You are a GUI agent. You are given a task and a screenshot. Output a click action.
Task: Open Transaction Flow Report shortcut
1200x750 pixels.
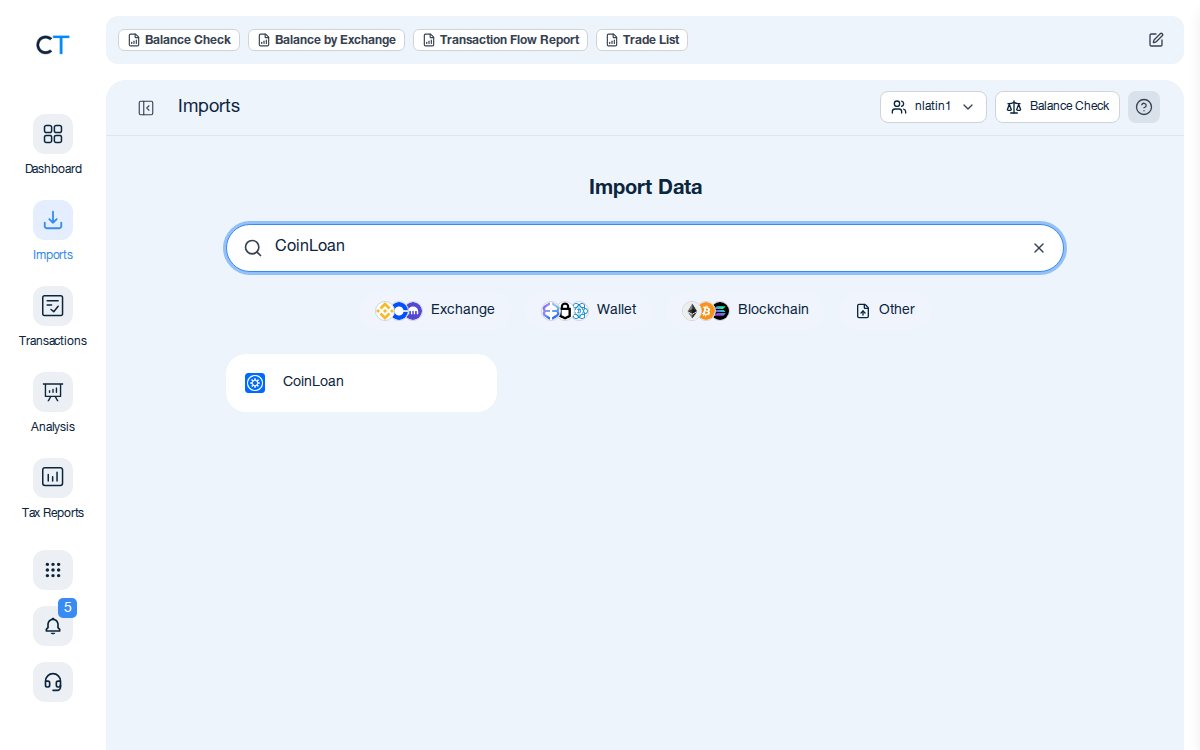(500, 40)
